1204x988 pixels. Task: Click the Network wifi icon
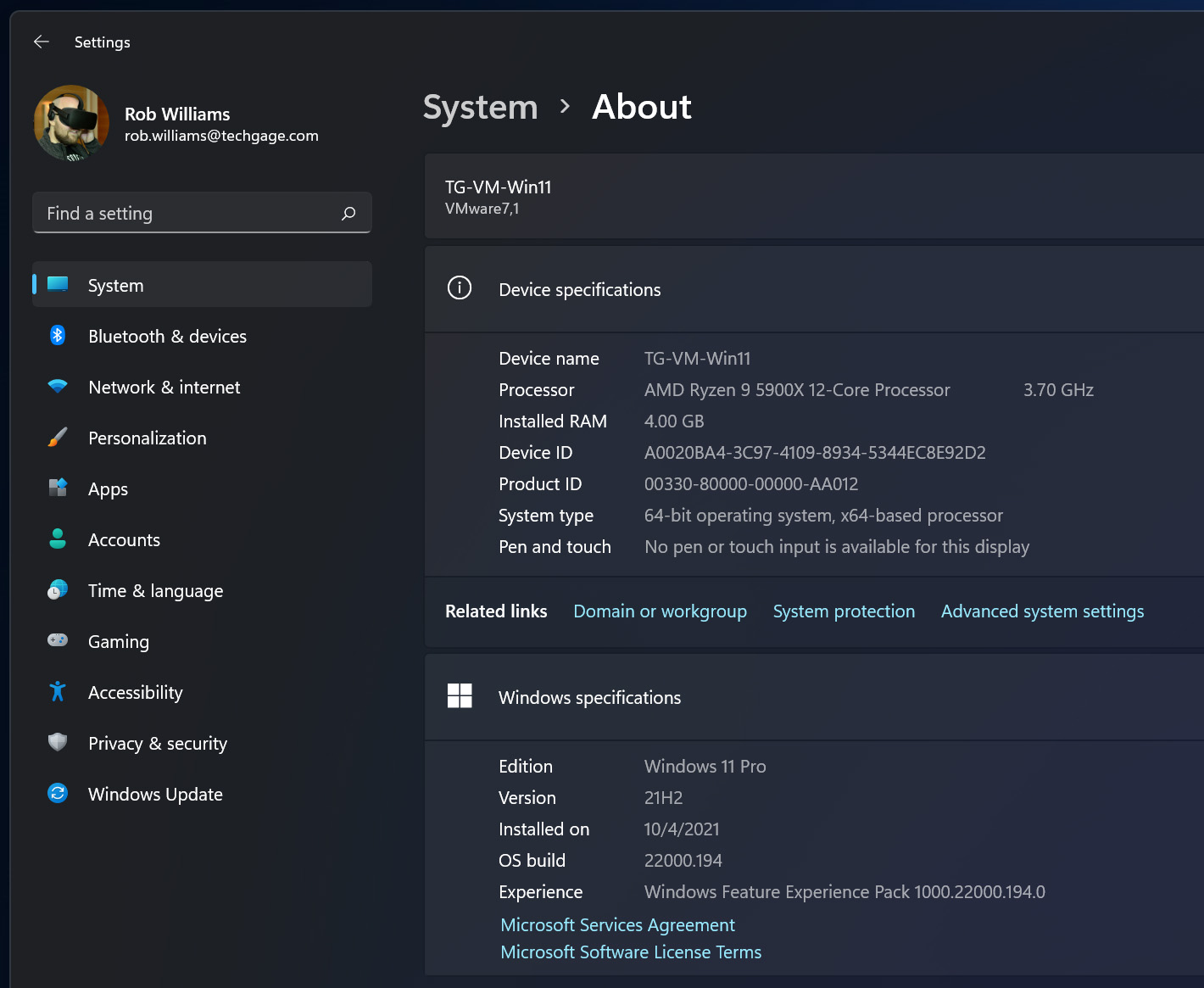point(58,387)
